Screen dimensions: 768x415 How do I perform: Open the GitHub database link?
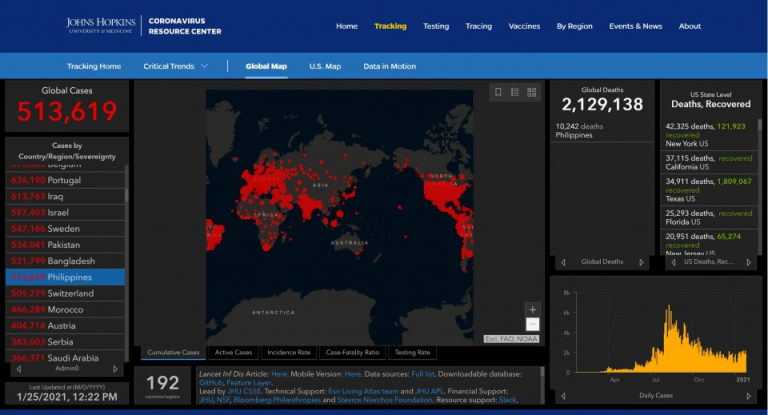click(211, 382)
